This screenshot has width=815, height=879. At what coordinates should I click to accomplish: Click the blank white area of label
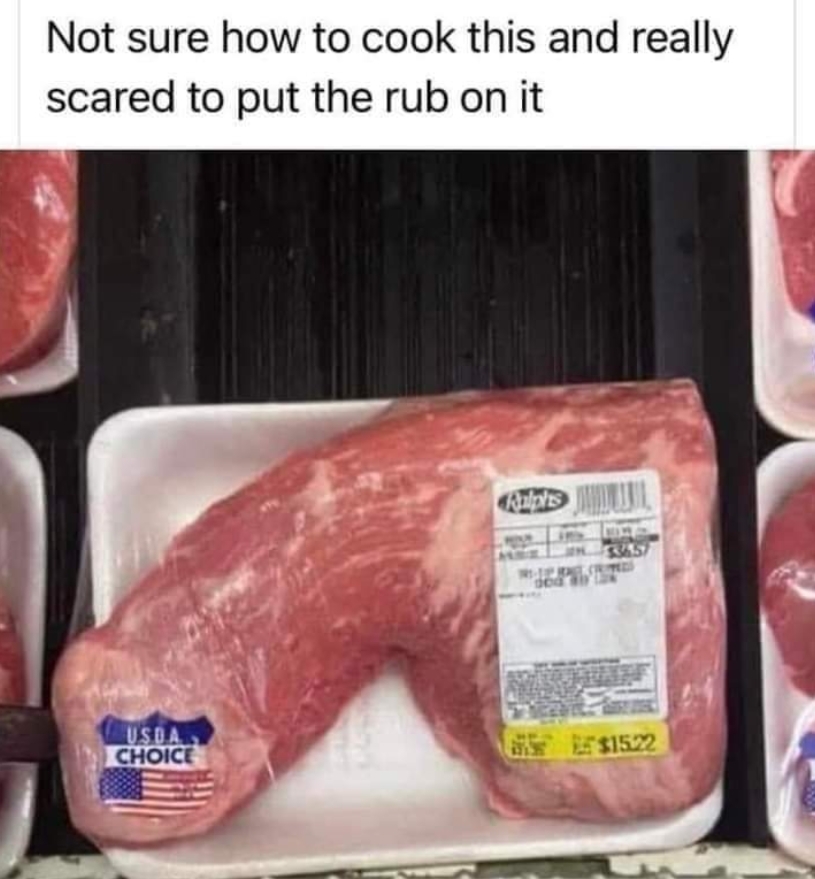(580, 622)
